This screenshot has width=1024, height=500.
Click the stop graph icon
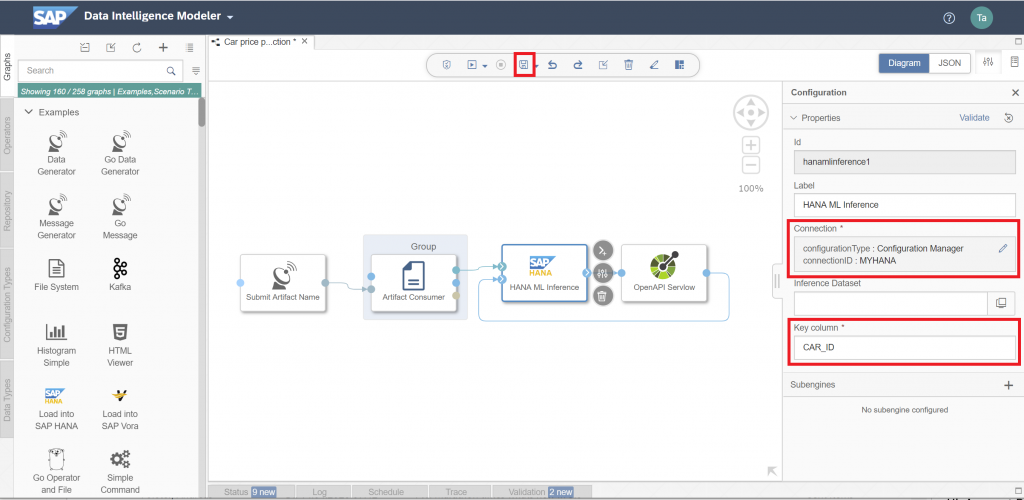[501, 65]
